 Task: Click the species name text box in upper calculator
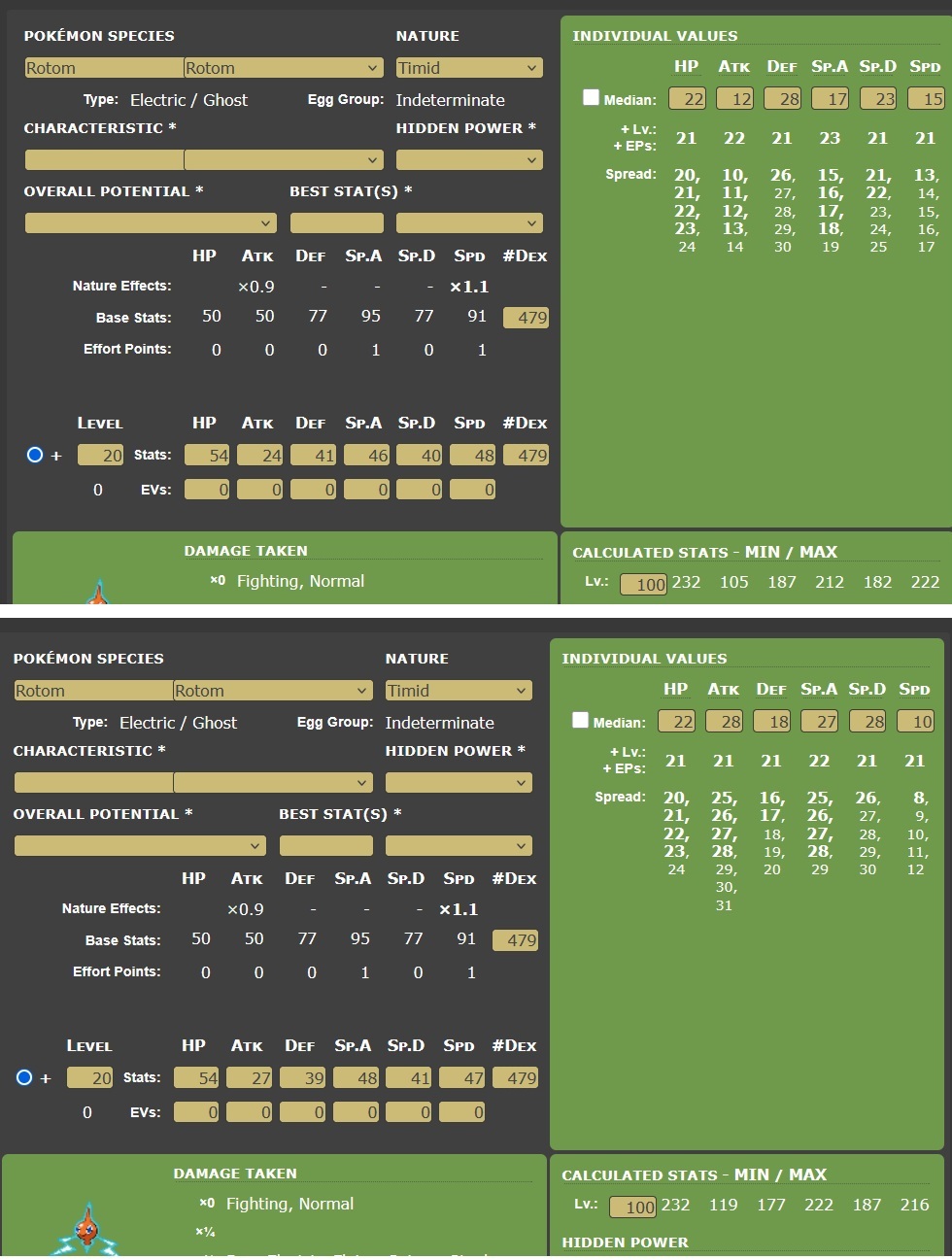coord(104,68)
